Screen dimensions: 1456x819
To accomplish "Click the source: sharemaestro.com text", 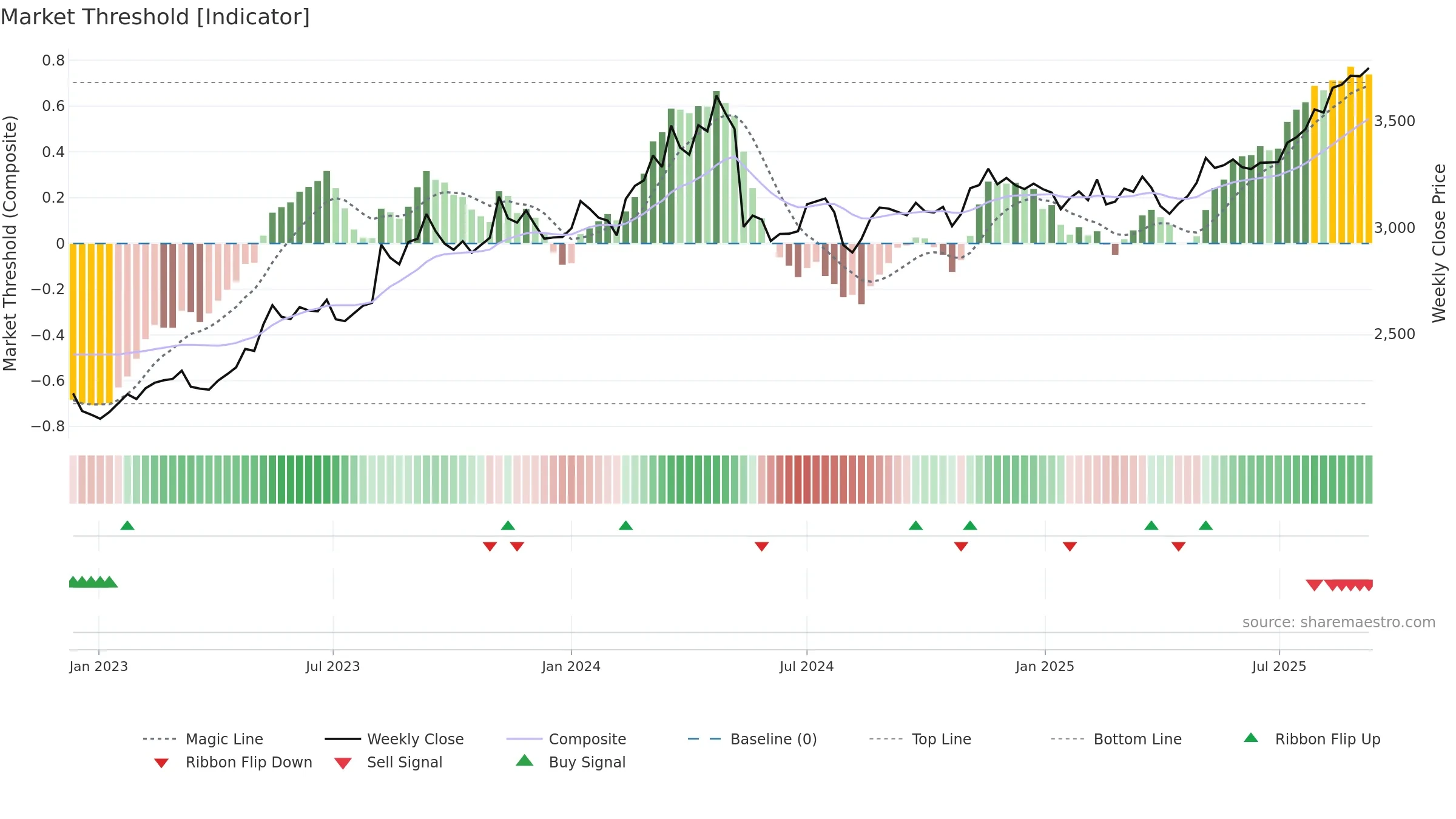I will pyautogui.click(x=1339, y=622).
